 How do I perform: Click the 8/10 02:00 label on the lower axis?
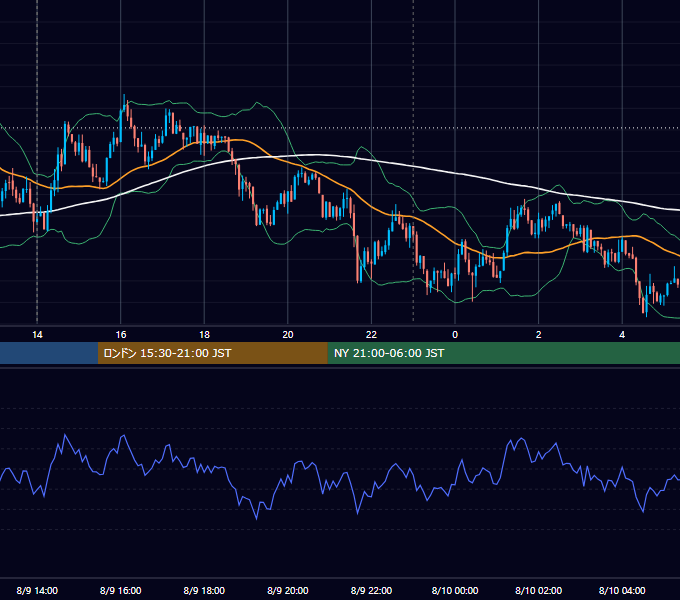(539, 590)
